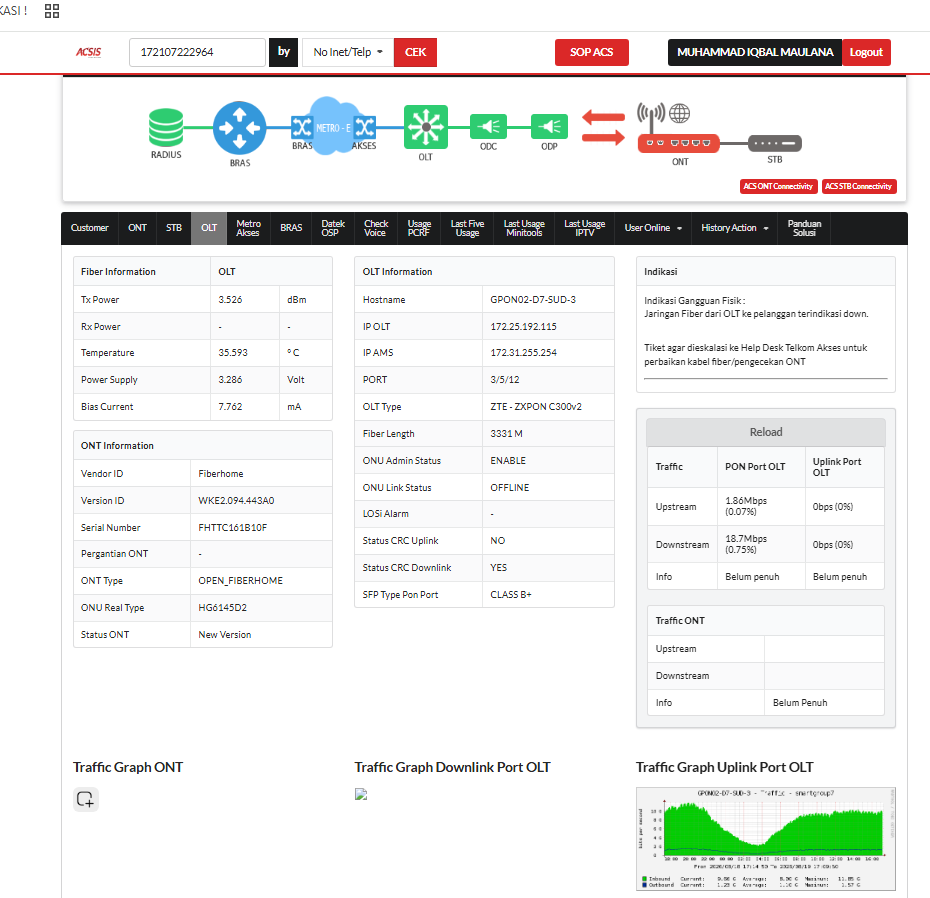Image resolution: width=930 pixels, height=898 pixels.
Task: Click the customer number search field
Action: [x=198, y=52]
